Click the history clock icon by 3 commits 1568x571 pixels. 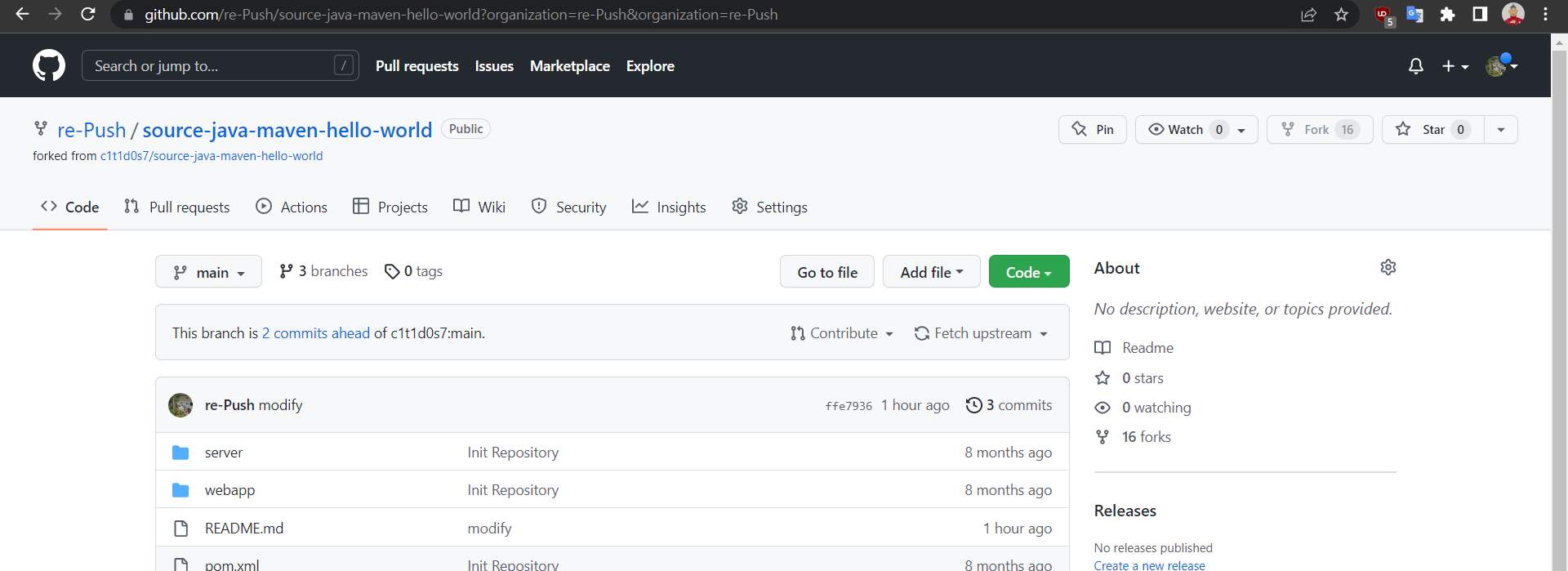973,405
